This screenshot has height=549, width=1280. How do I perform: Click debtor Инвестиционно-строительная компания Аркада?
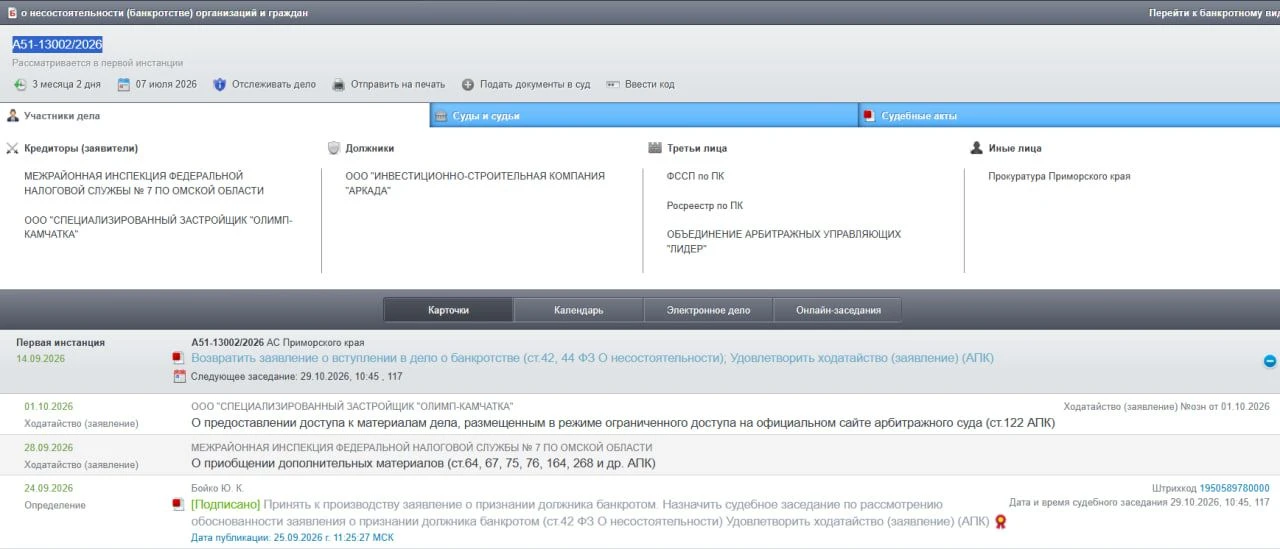pyautogui.click(x=475, y=183)
